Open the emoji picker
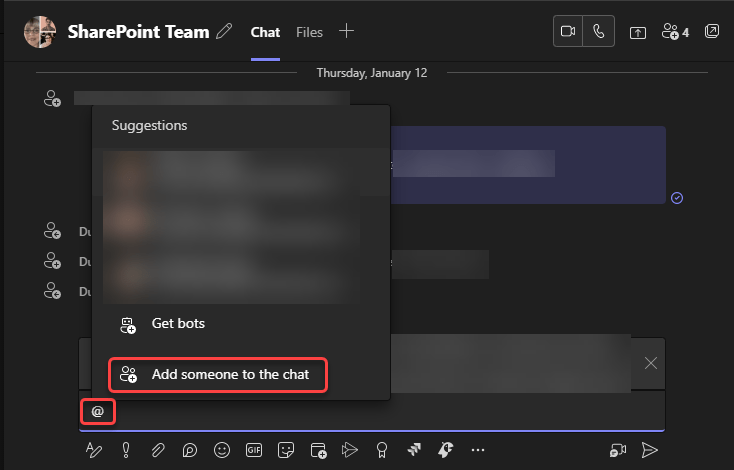The width and height of the screenshot is (734, 470). coord(222,450)
